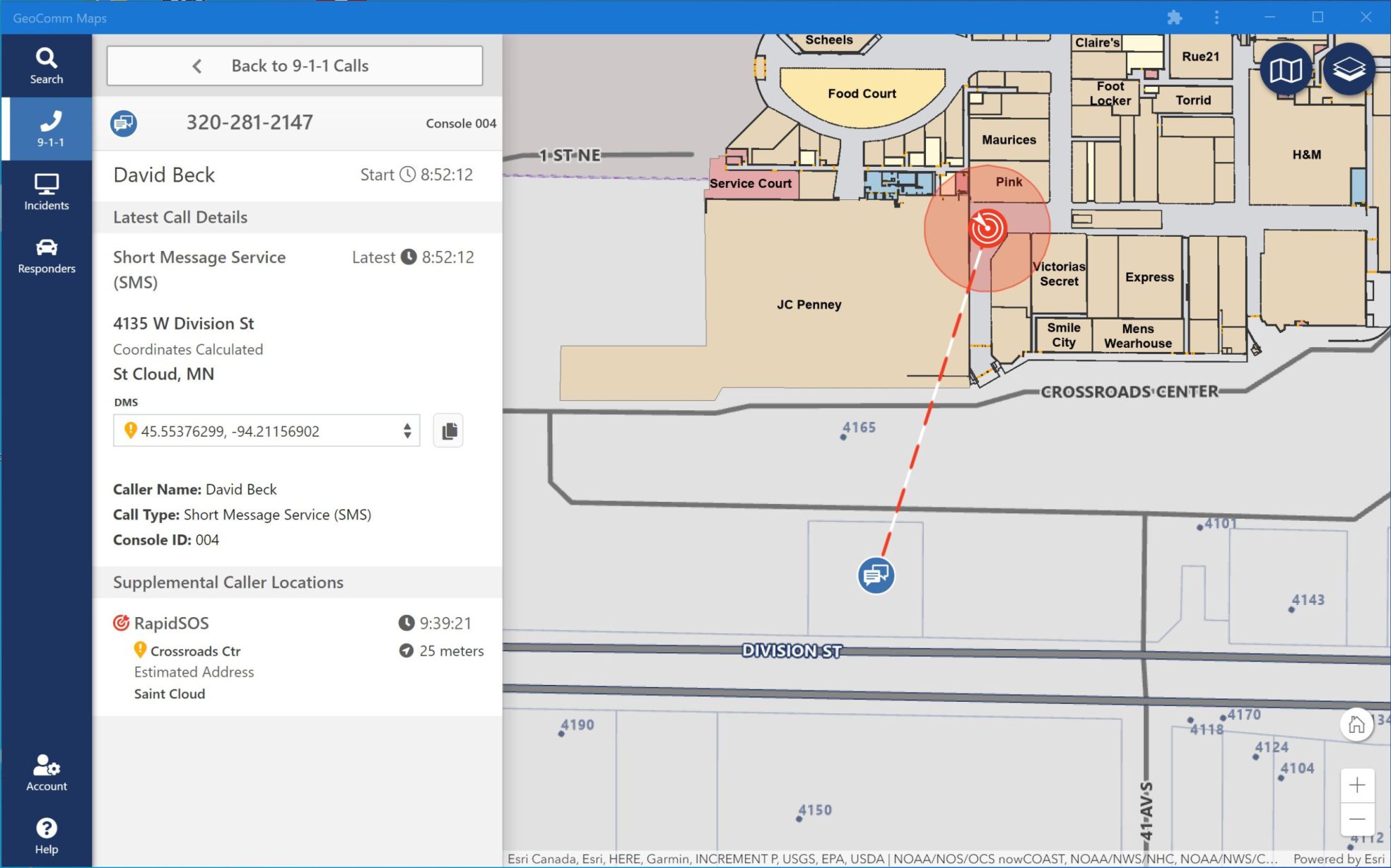Click the Express store label
Image resolution: width=1391 pixels, height=868 pixels.
pos(1149,277)
